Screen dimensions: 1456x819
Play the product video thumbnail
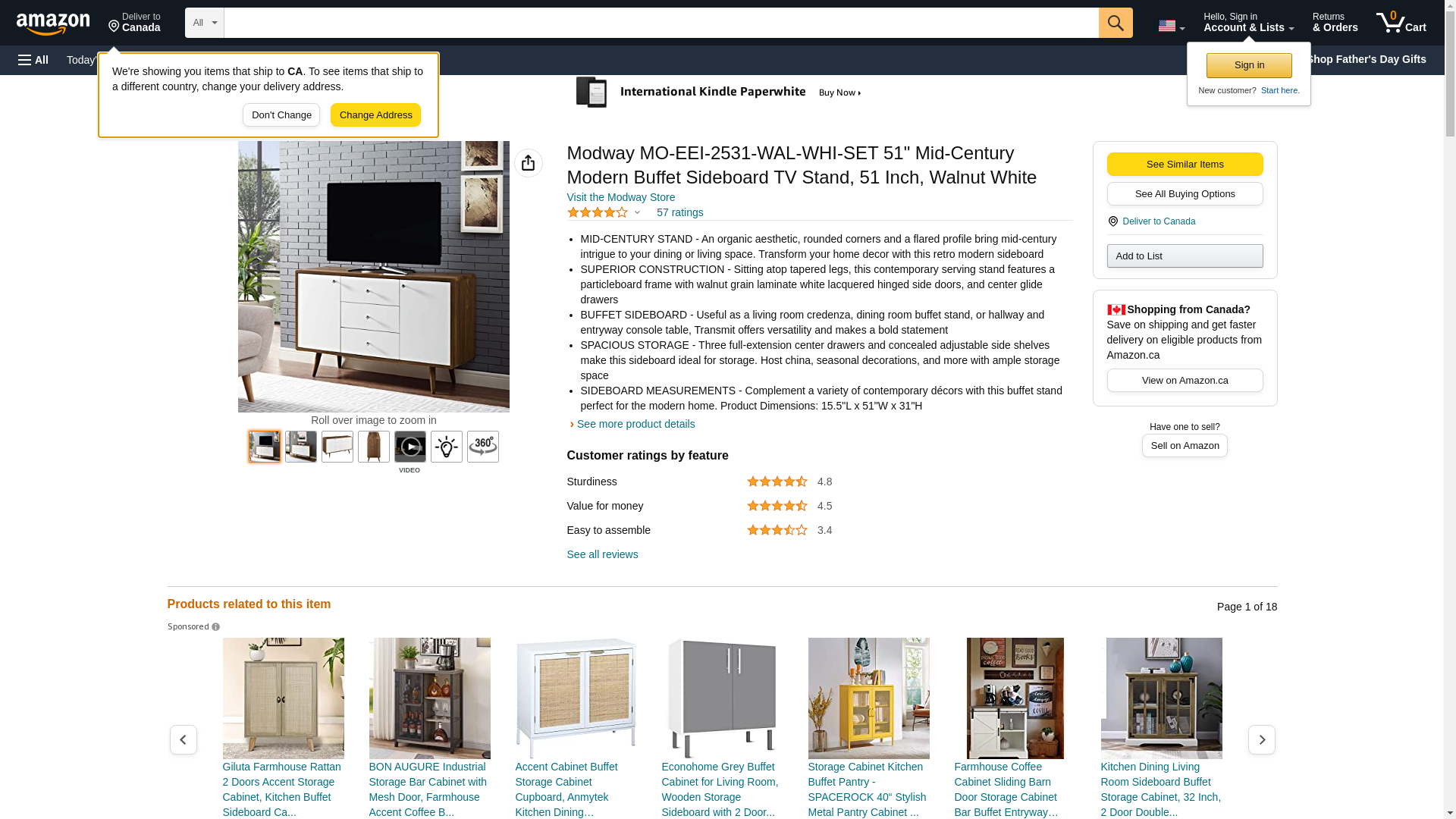pos(410,447)
